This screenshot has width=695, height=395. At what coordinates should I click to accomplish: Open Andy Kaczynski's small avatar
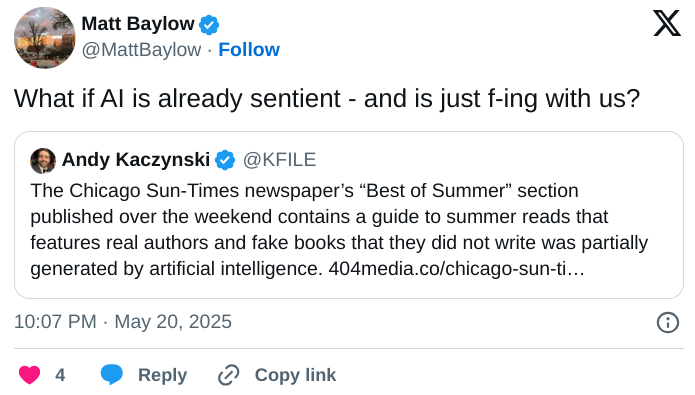tap(43, 160)
